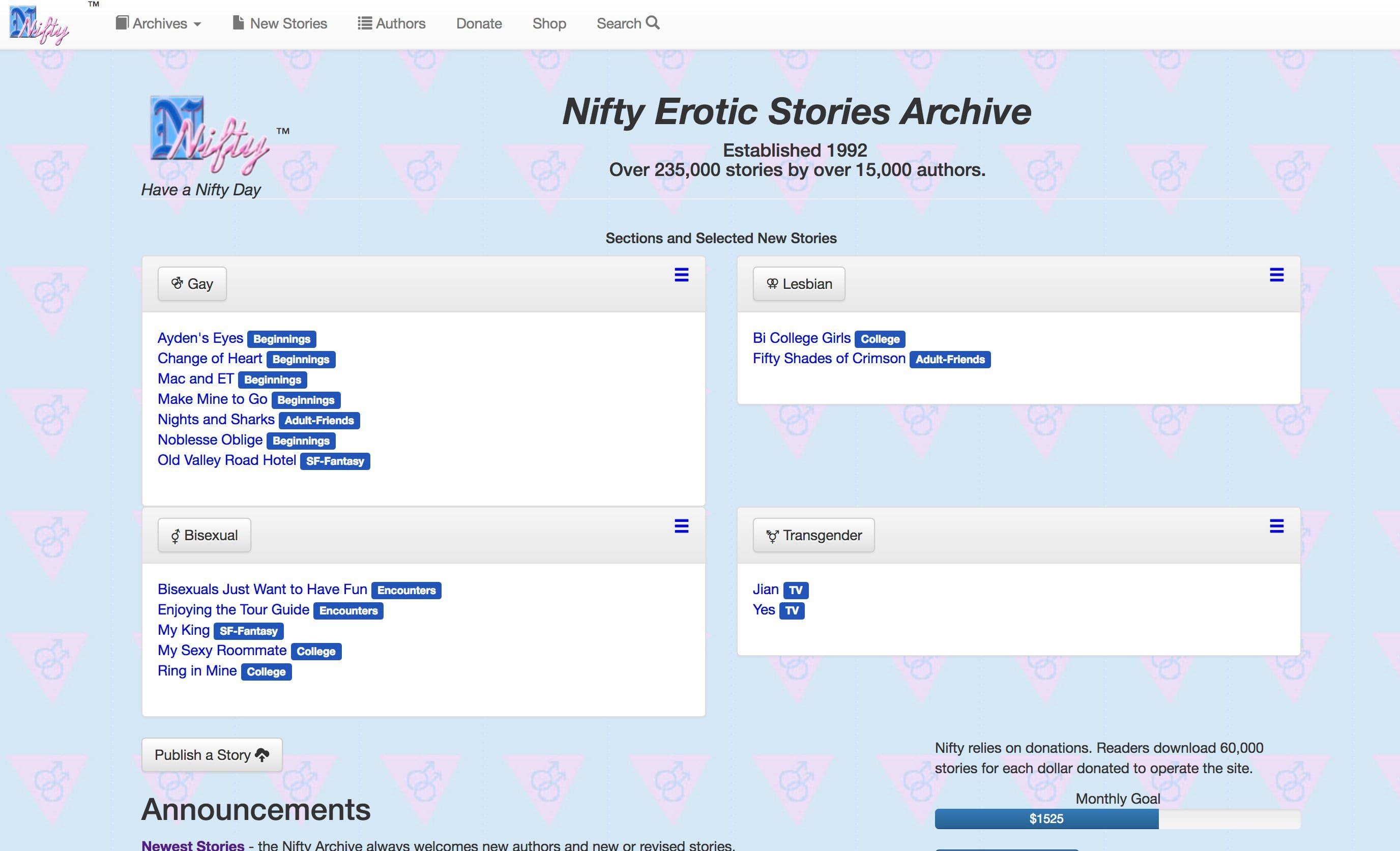Open the Bi College Girls story
Screen dimensions: 1400x851
802,338
